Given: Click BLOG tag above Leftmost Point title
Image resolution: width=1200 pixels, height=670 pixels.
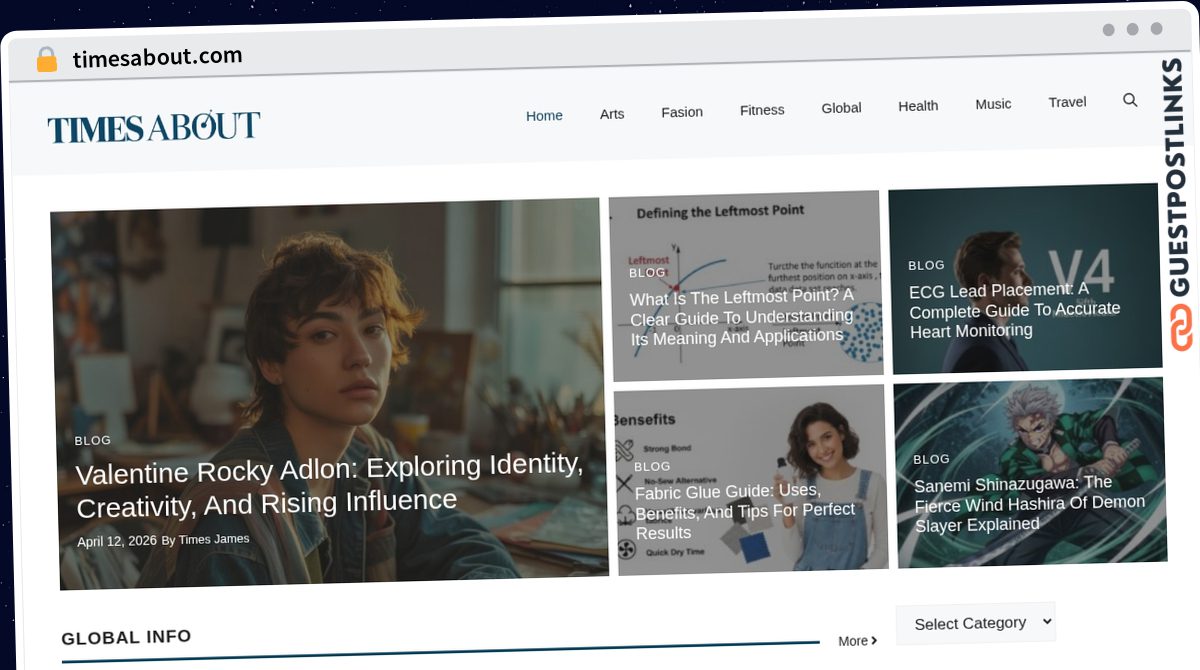Looking at the screenshot, I should (x=647, y=272).
